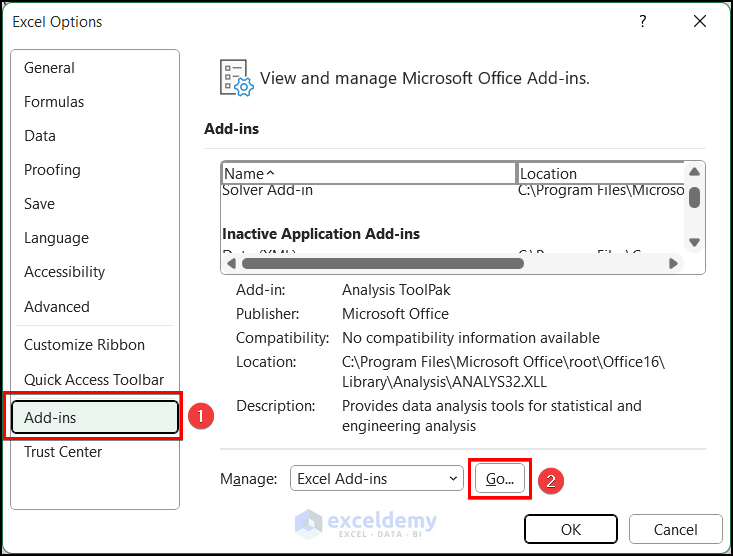Sort add-ins by Name column header

[368, 173]
